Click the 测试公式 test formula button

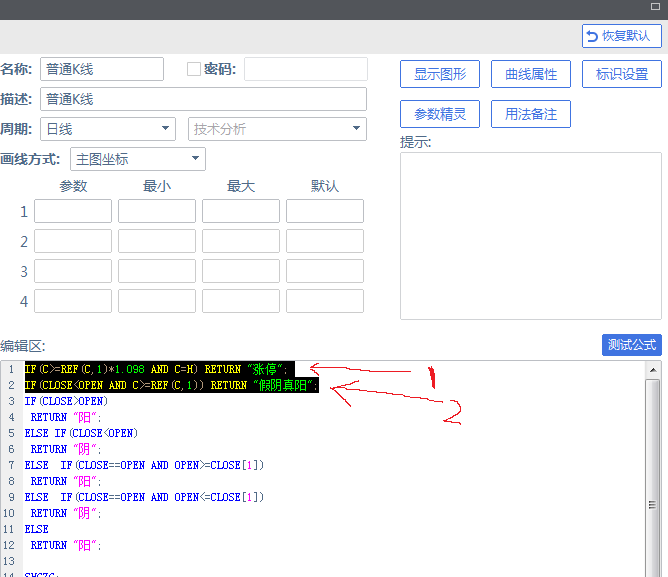[x=632, y=345]
